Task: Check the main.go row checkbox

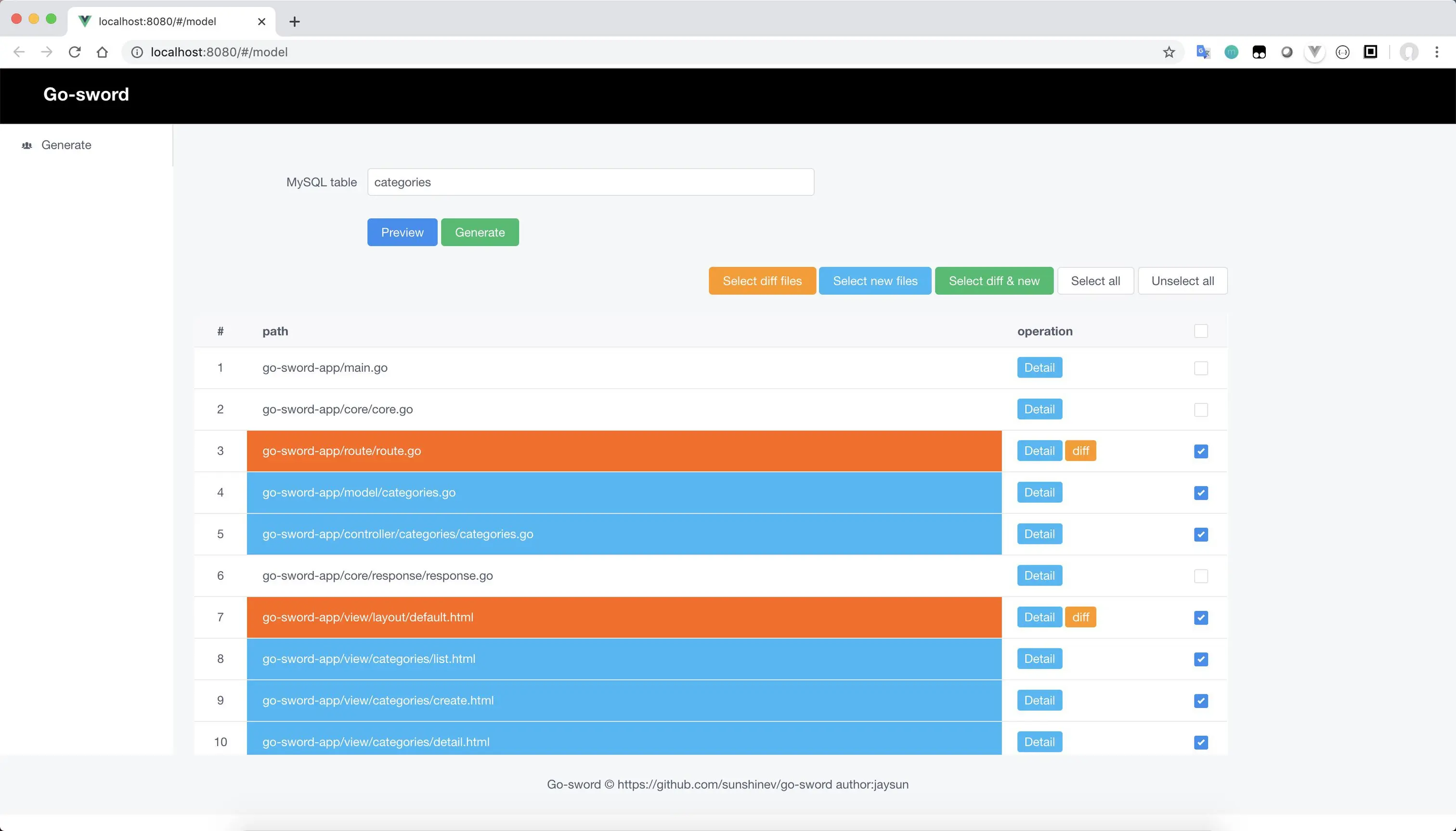Action: pyautogui.click(x=1200, y=368)
